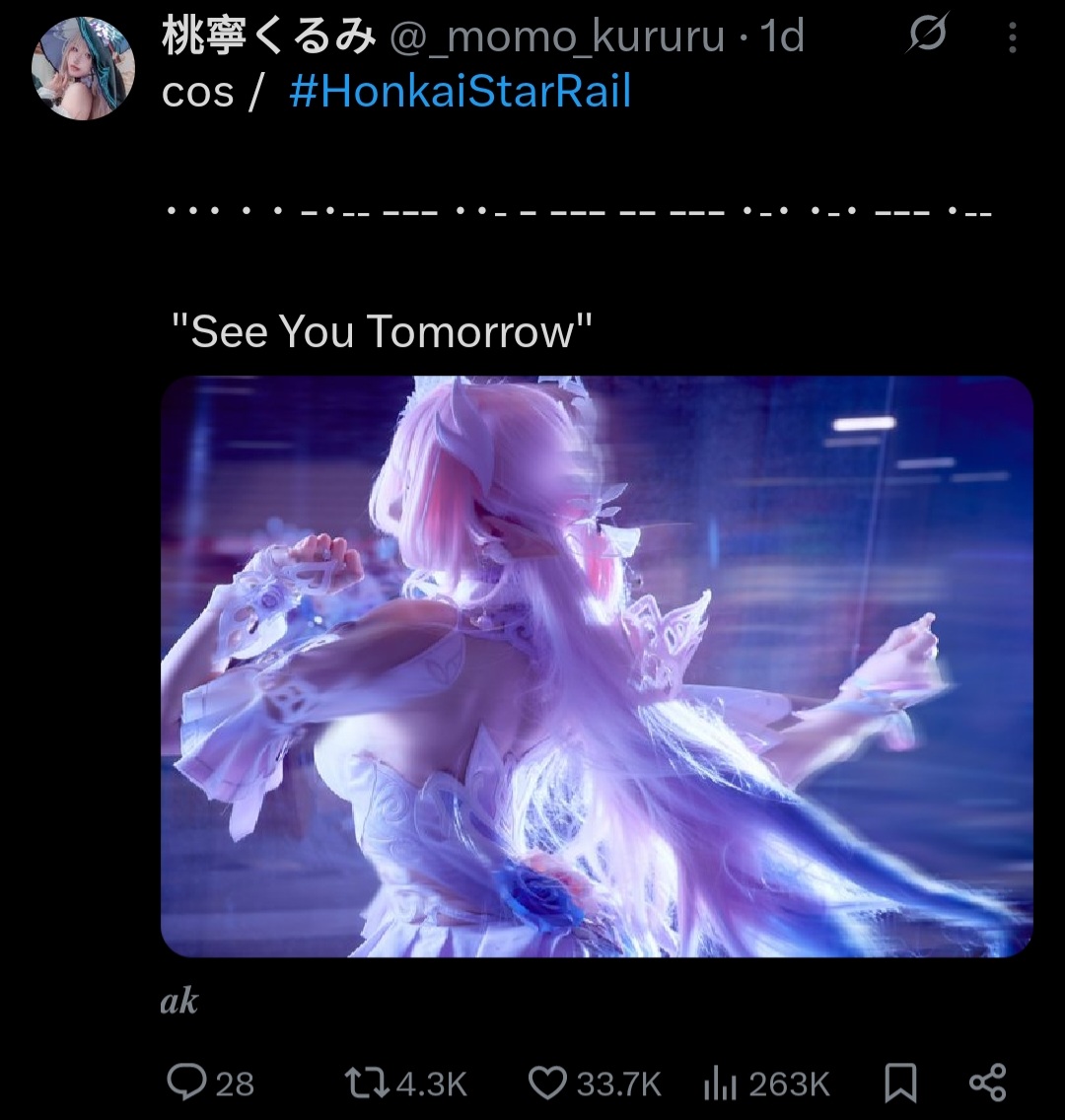Tap the Grok slashed-circle icon
The width and height of the screenshot is (1065, 1120).
tap(928, 33)
